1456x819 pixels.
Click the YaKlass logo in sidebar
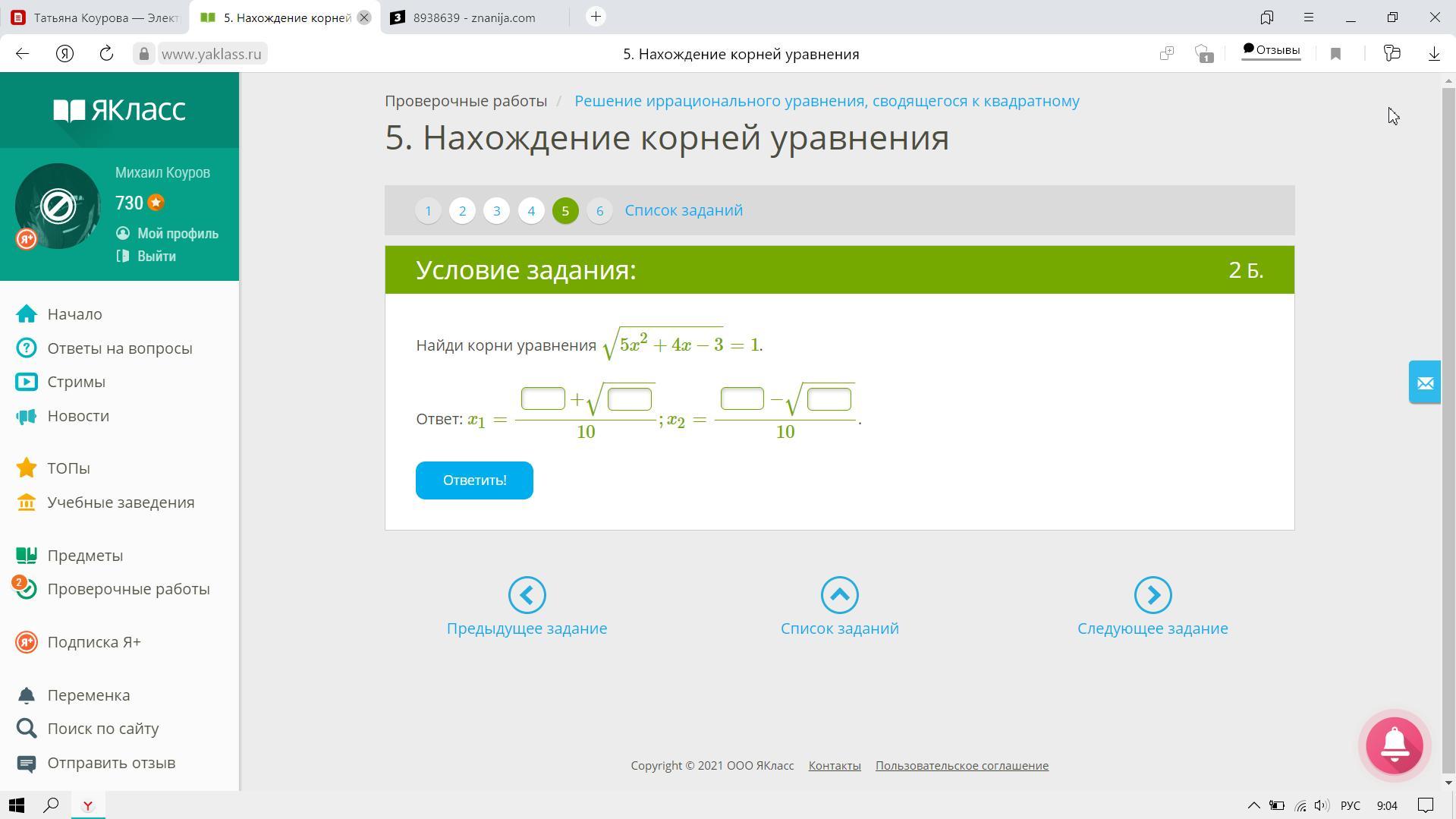pyautogui.click(x=119, y=111)
